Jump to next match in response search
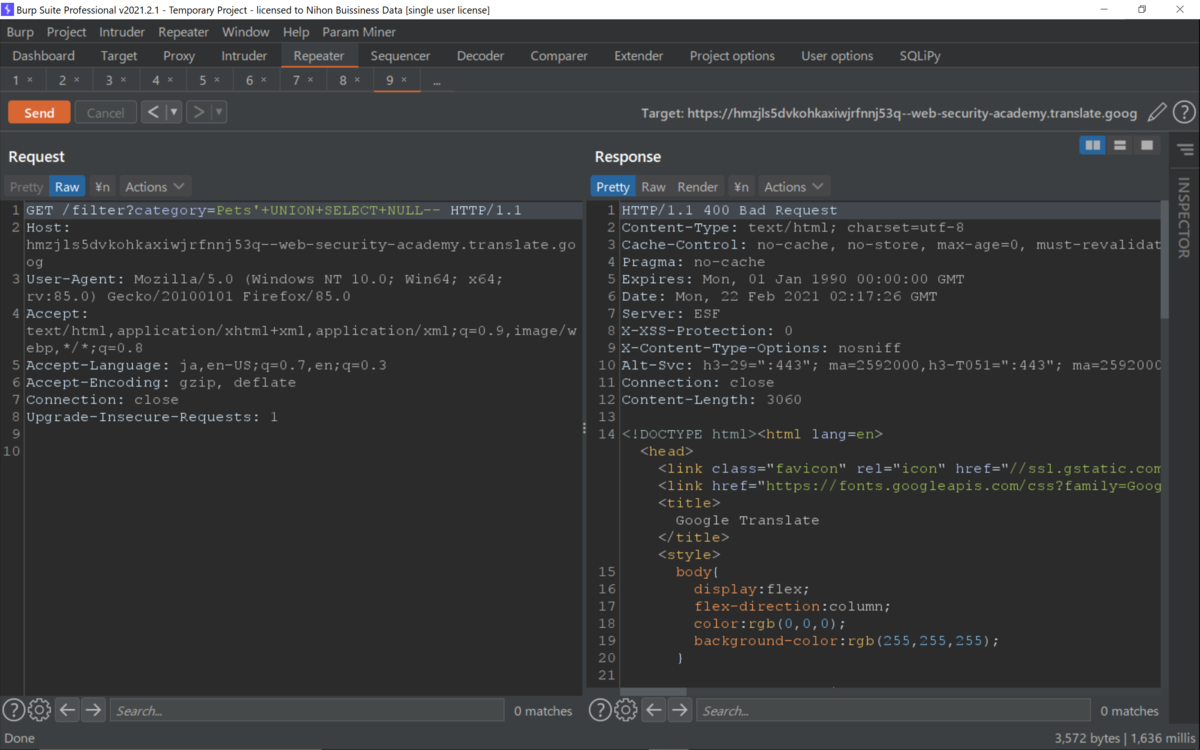The height and width of the screenshot is (750, 1200). click(680, 710)
